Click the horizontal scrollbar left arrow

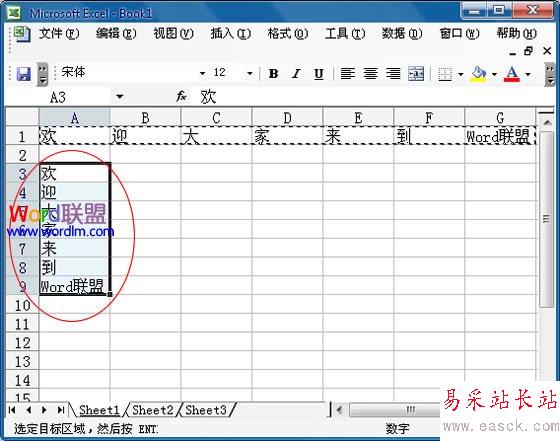pyautogui.click(x=340, y=410)
